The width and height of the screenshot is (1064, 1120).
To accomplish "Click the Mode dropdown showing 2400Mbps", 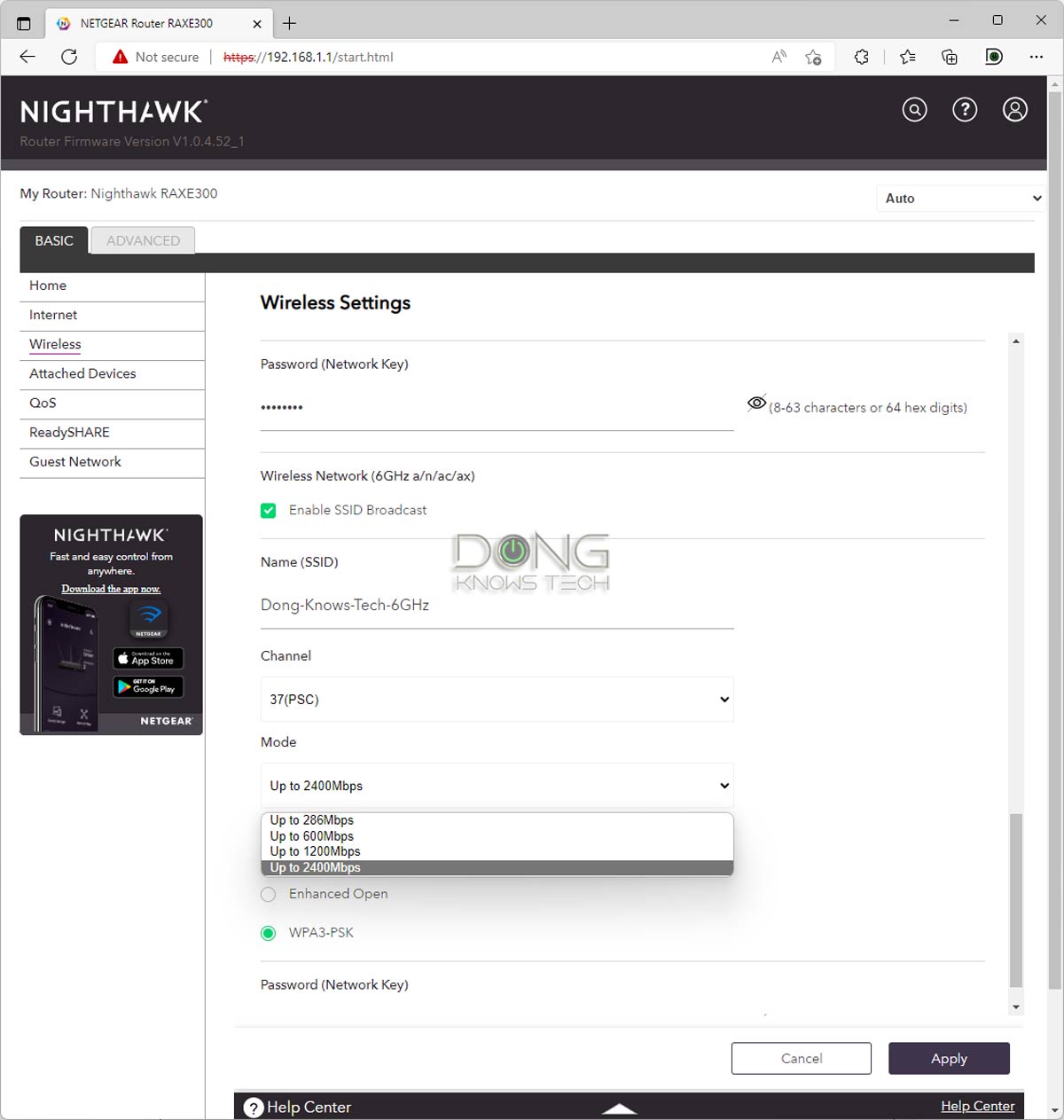I will click(497, 786).
